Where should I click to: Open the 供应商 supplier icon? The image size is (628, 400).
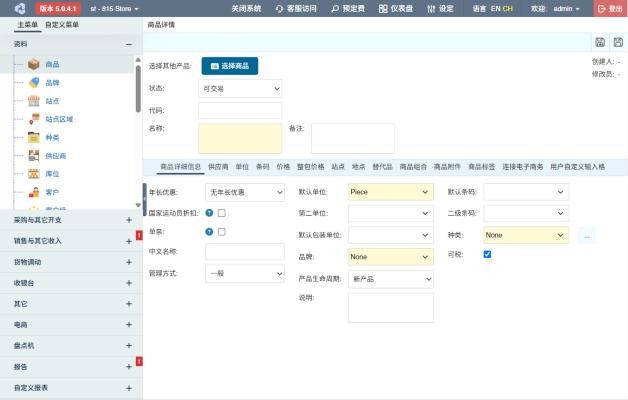[34, 155]
